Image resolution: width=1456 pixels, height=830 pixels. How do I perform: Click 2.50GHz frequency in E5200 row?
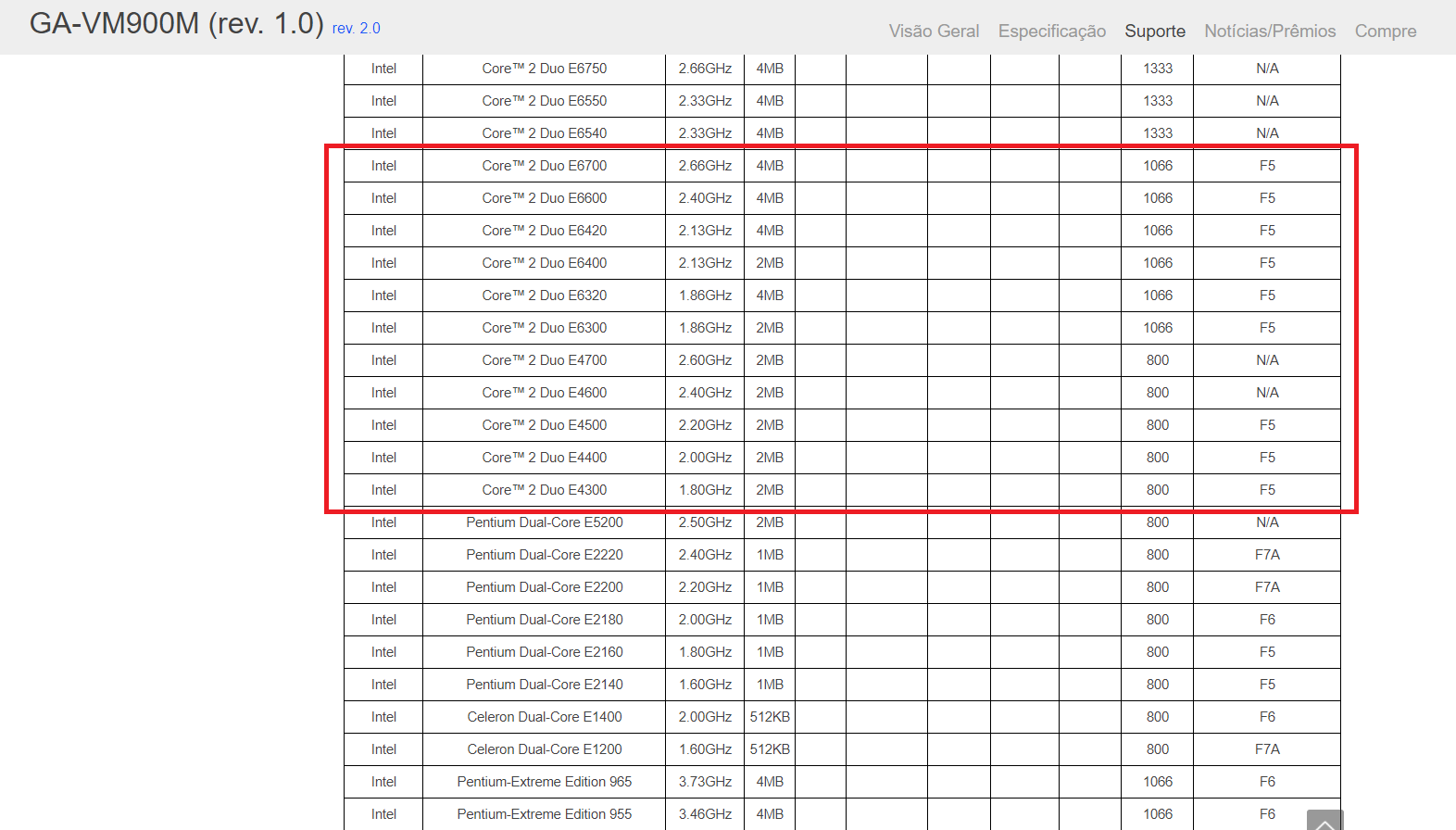point(705,522)
